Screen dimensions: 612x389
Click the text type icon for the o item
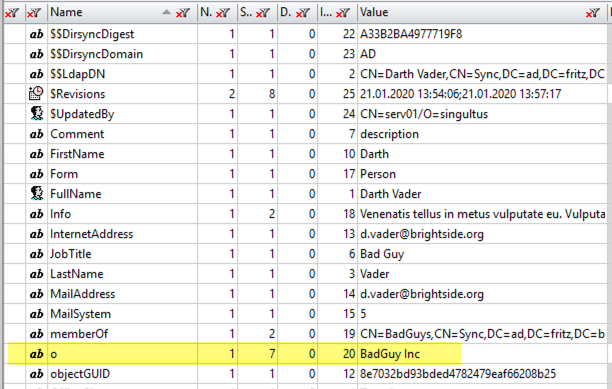36,354
